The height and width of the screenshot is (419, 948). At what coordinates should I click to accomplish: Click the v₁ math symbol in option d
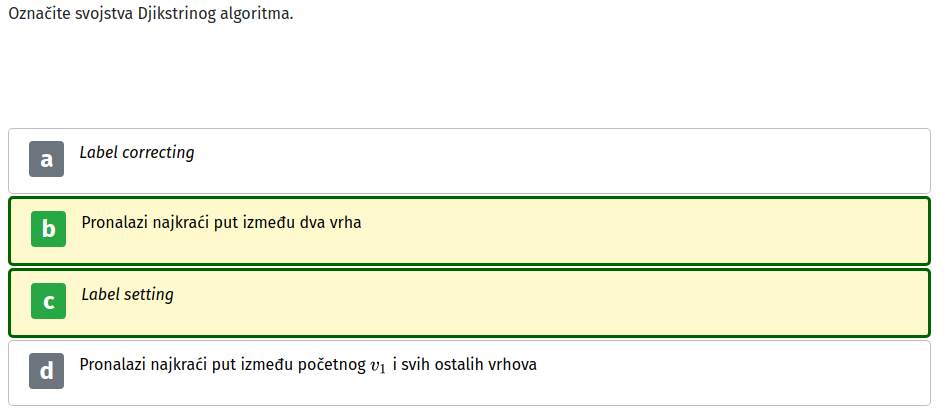click(377, 367)
